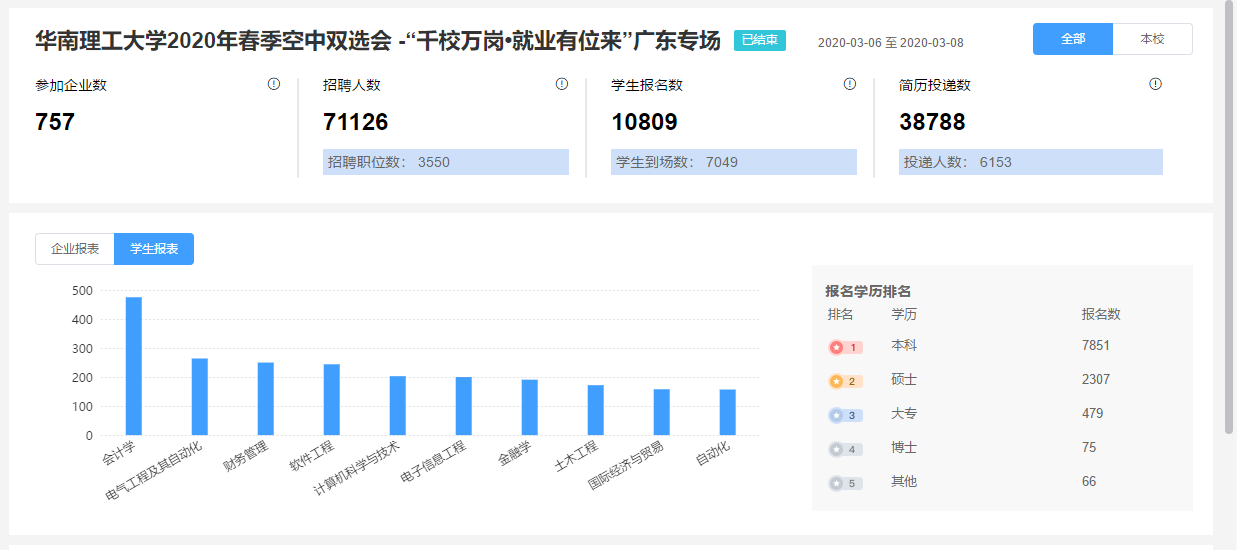Click info icon next to 简历投递数
The image size is (1237, 550).
coord(1156,84)
